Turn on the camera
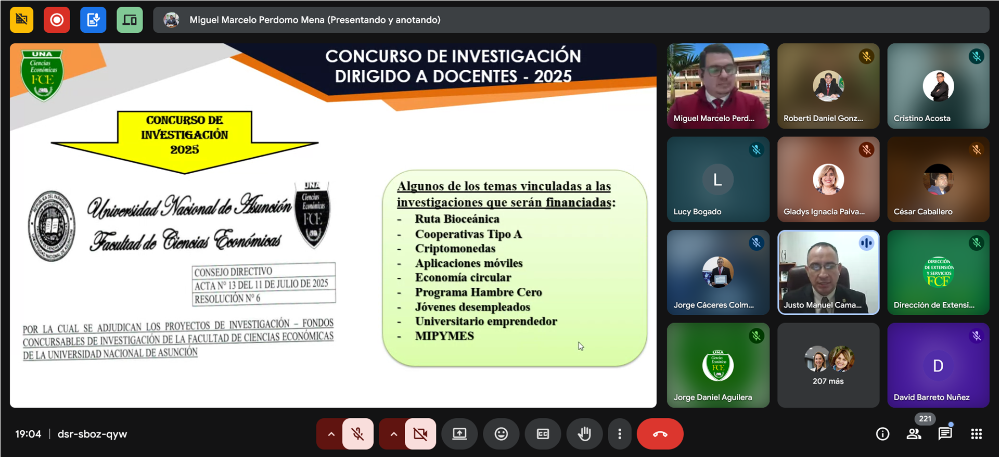The height and width of the screenshot is (457, 999). 420,434
